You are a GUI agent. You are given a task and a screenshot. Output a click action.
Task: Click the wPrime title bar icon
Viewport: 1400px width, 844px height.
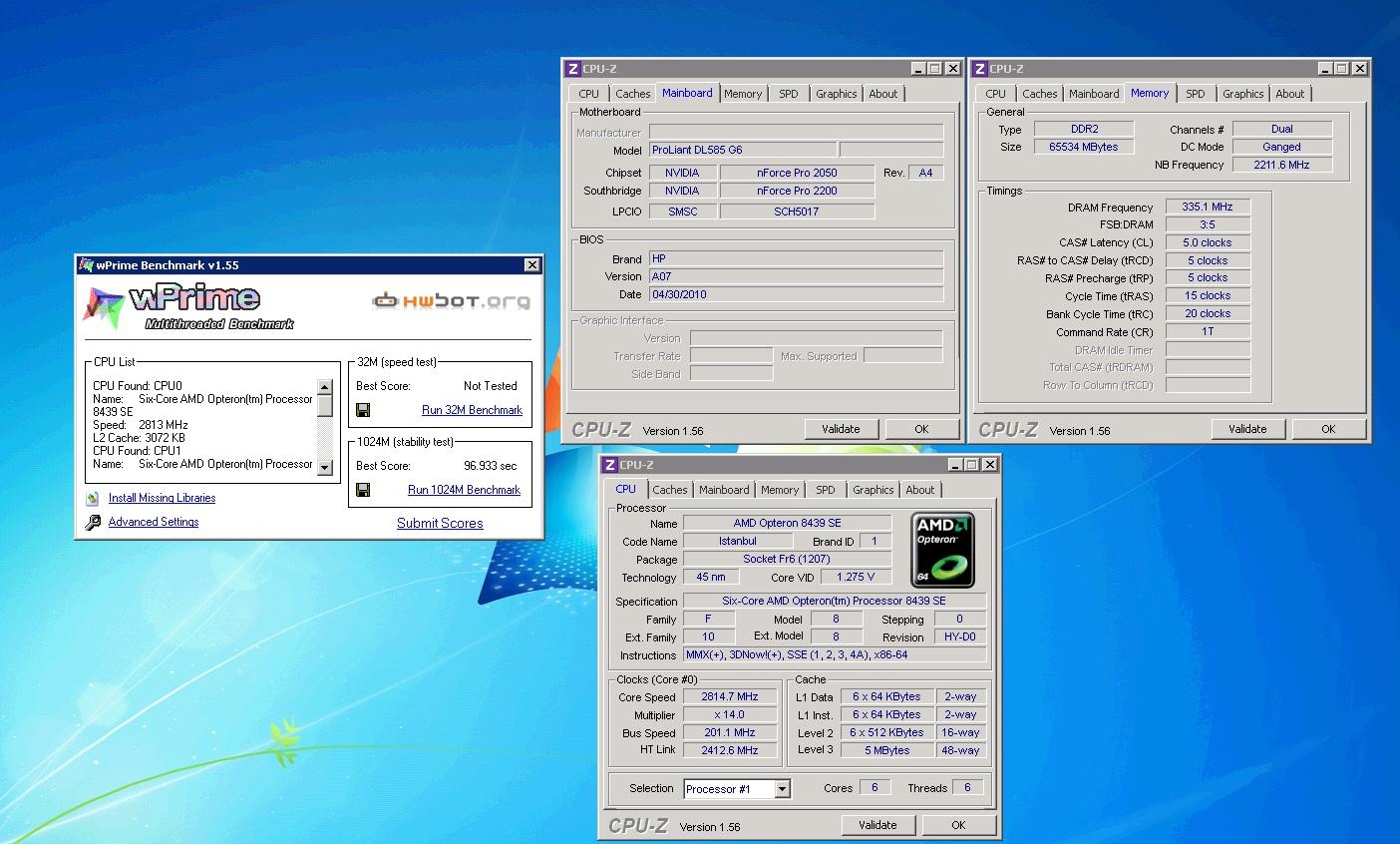pos(87,265)
